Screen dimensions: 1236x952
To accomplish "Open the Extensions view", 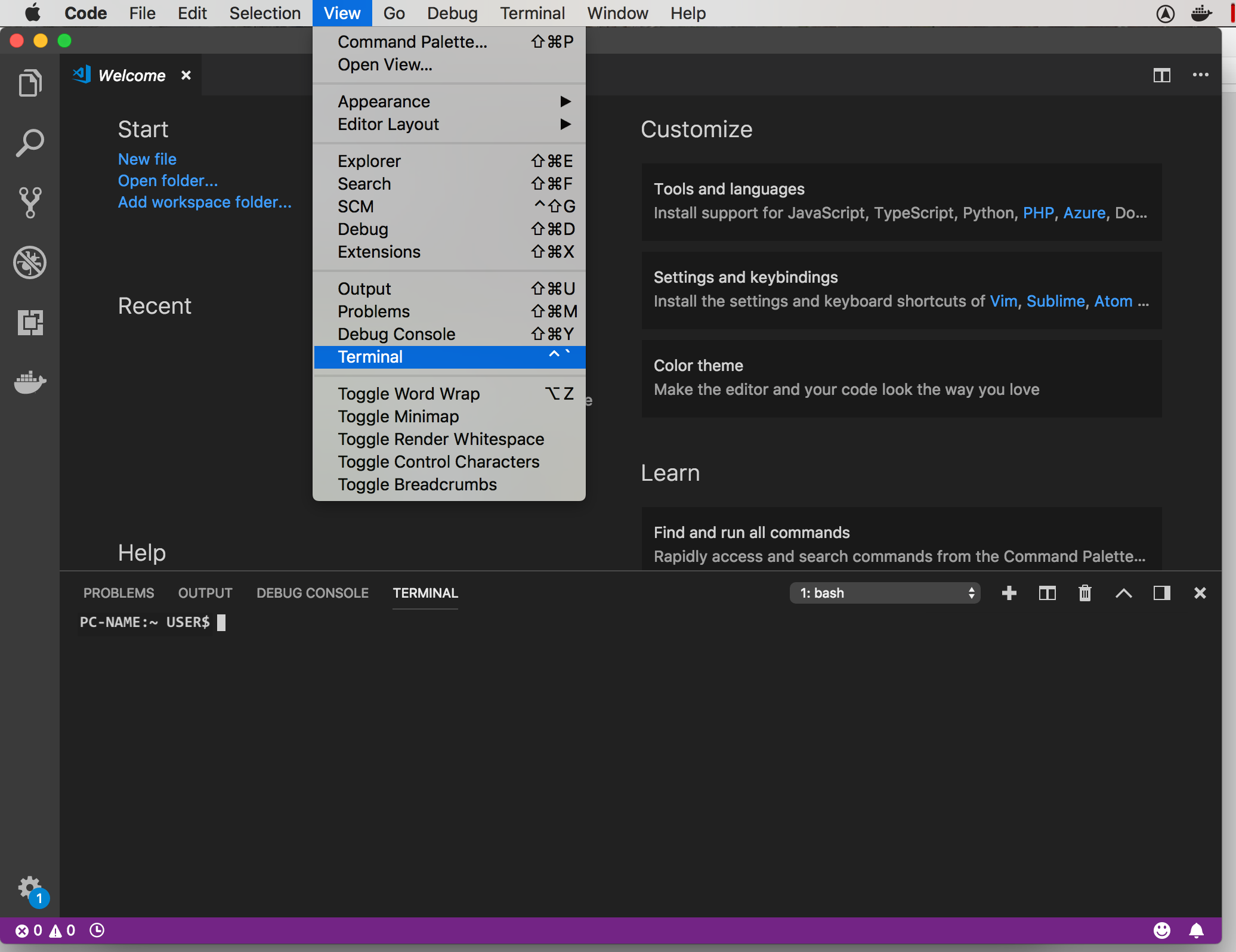I will click(30, 323).
